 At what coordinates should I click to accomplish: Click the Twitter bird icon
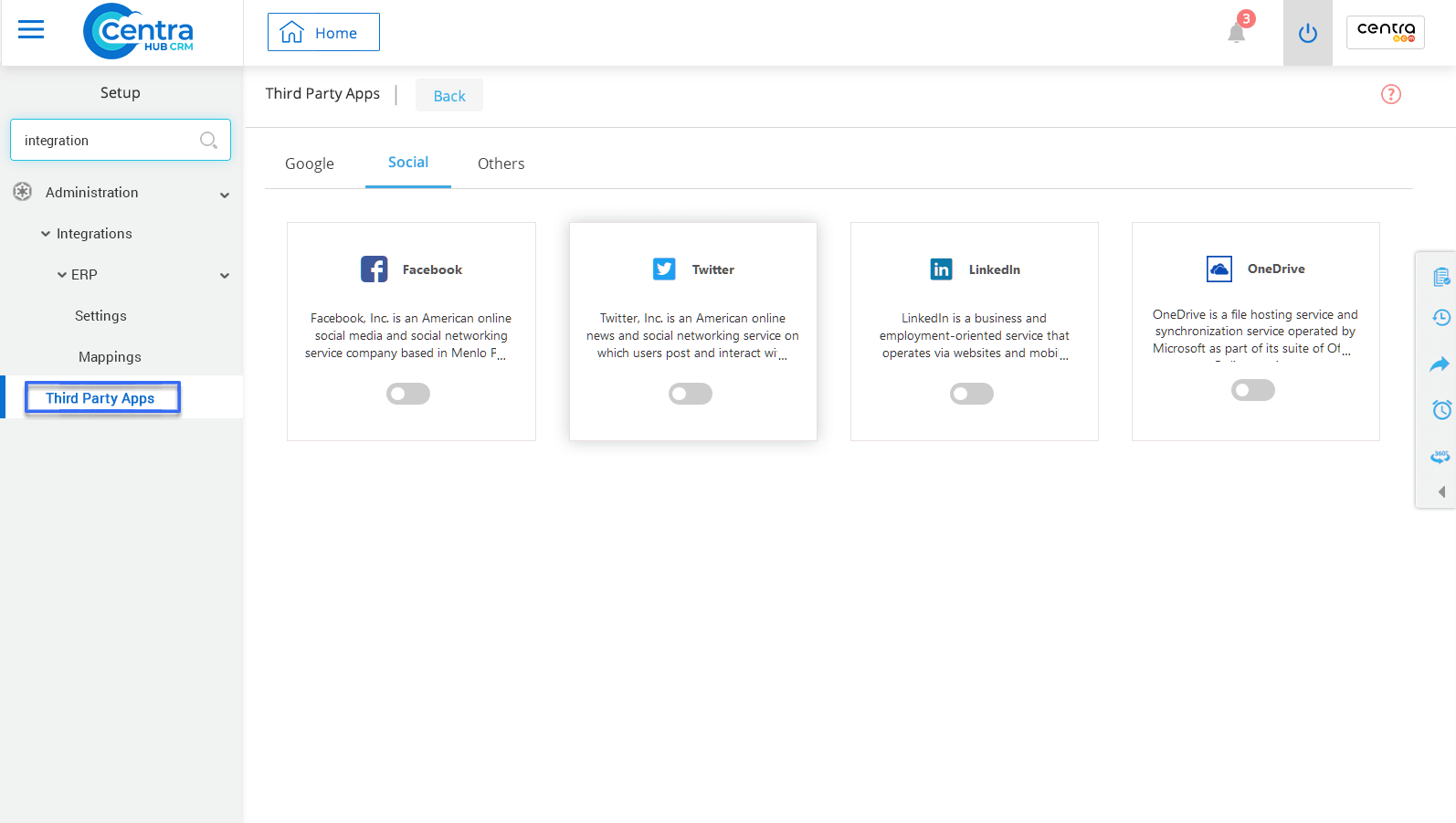(664, 269)
